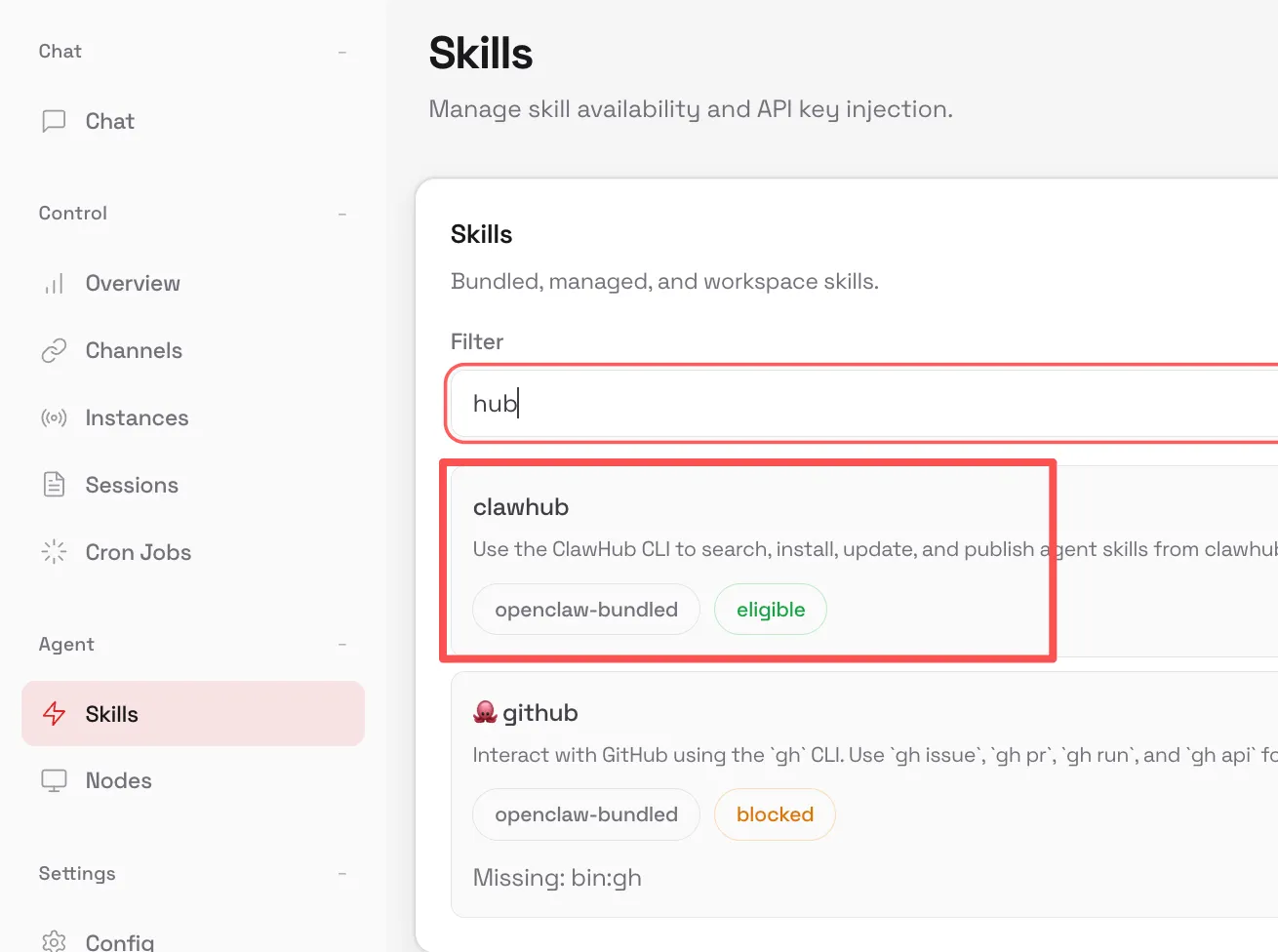Collapse the Control sidebar section
1278x952 pixels.
coord(342,214)
